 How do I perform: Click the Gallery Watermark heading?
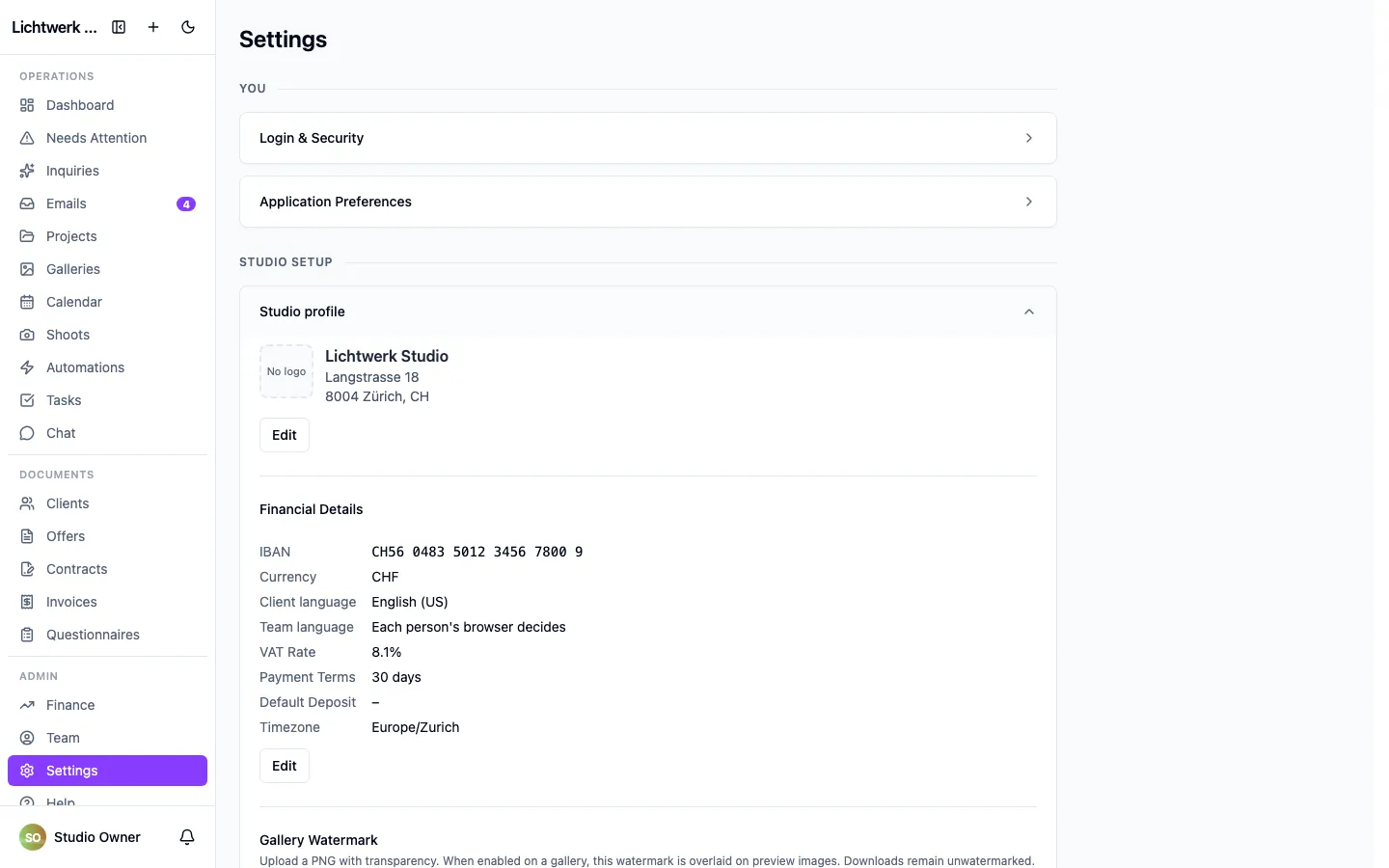point(318,840)
